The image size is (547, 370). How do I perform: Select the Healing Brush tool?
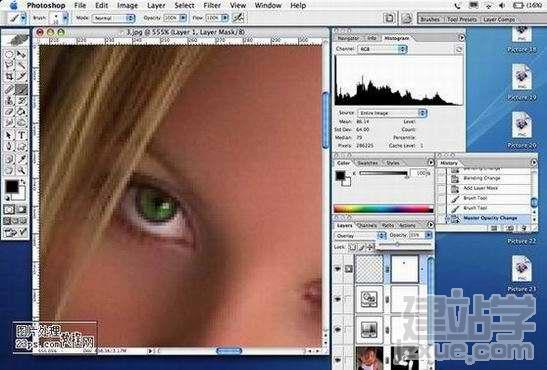[9, 89]
